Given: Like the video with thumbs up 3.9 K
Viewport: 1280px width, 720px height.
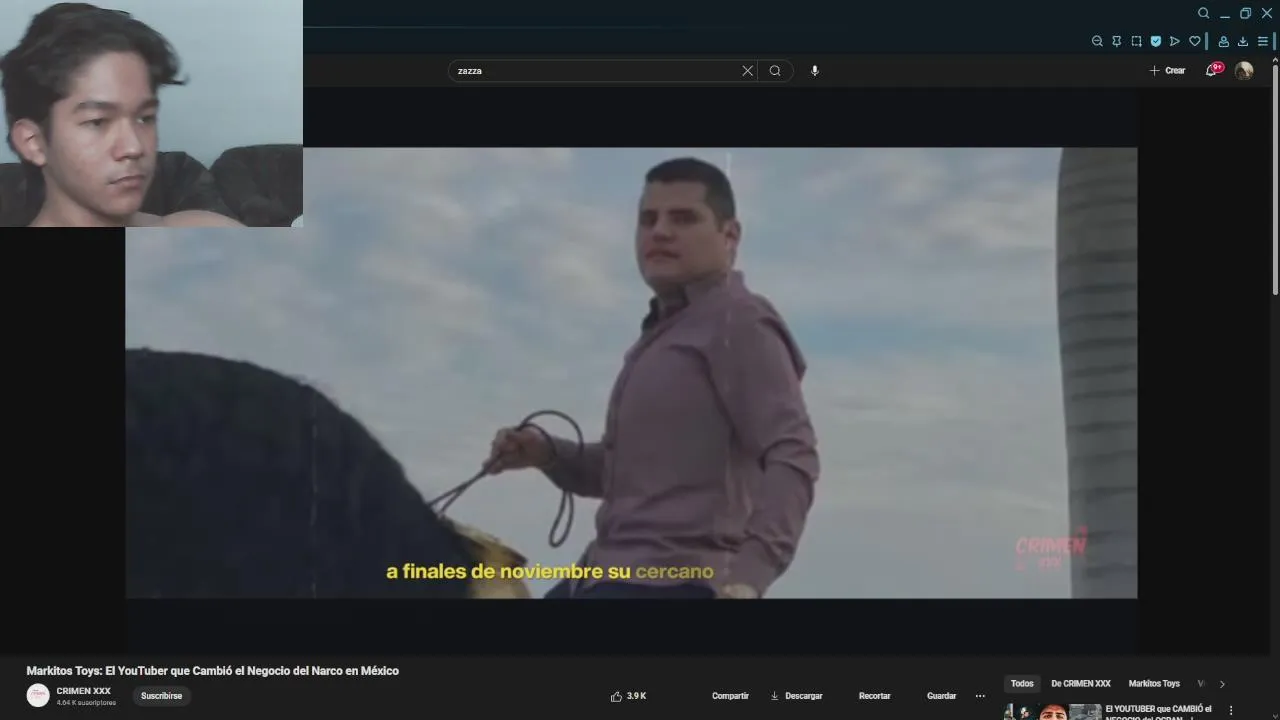Looking at the screenshot, I should 628,696.
